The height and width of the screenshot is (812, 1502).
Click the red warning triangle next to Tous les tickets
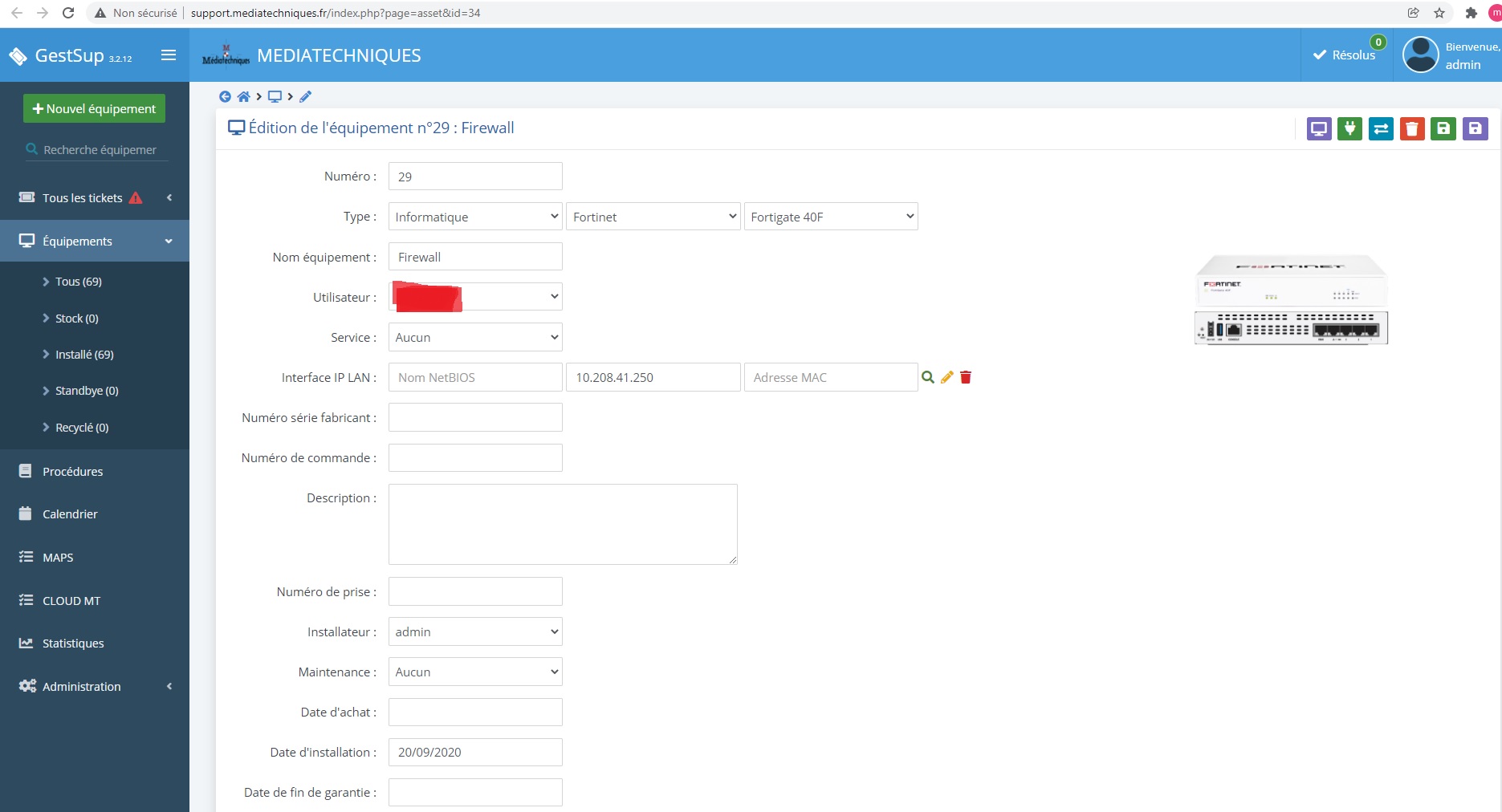click(x=136, y=197)
